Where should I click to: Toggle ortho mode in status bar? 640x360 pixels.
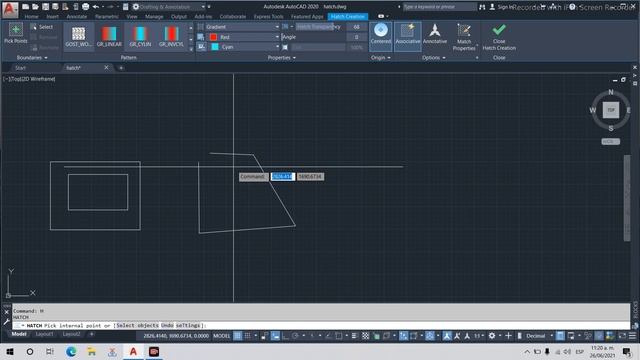click(285, 336)
